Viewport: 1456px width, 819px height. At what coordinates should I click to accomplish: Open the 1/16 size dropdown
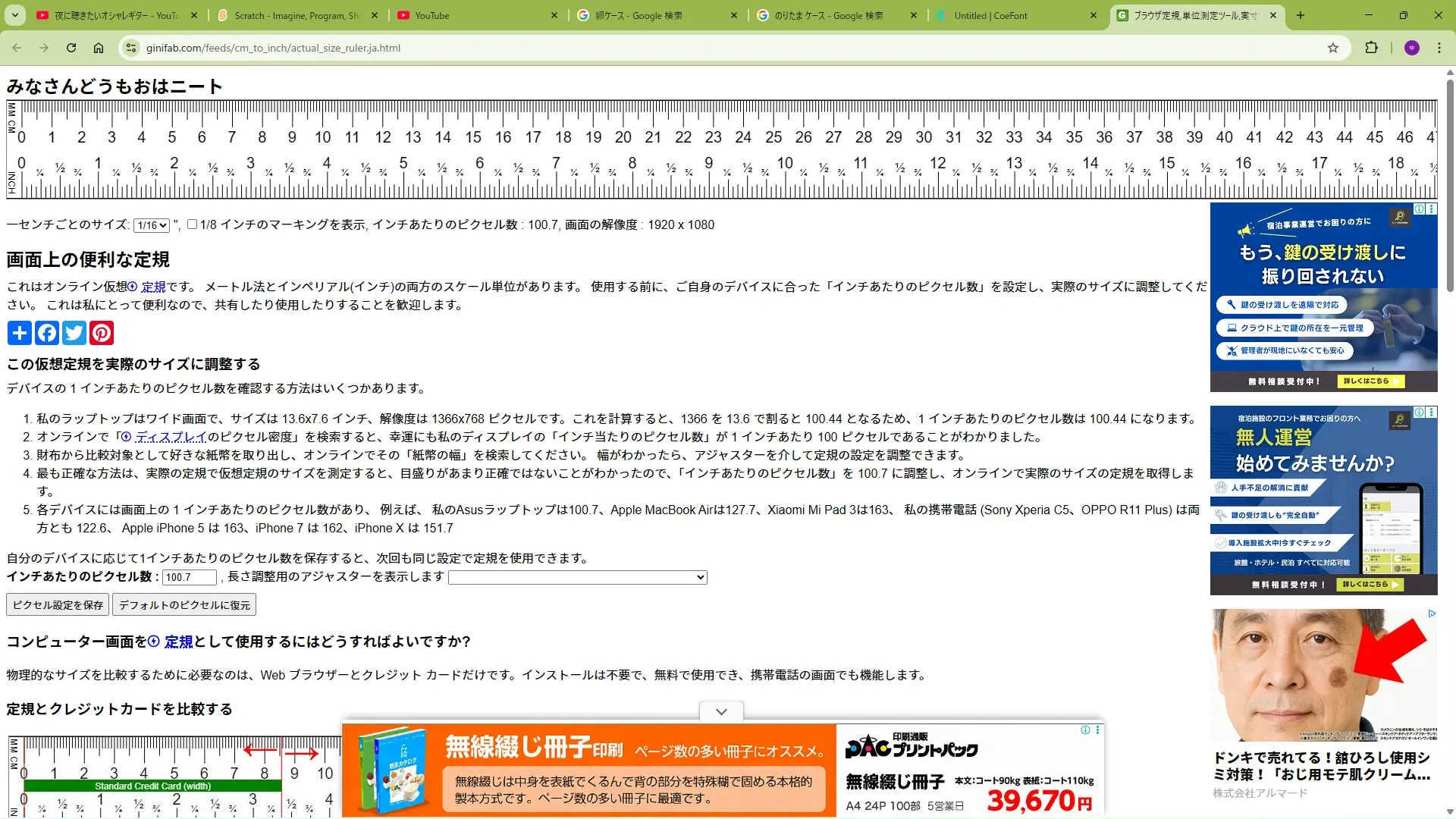coord(152,225)
